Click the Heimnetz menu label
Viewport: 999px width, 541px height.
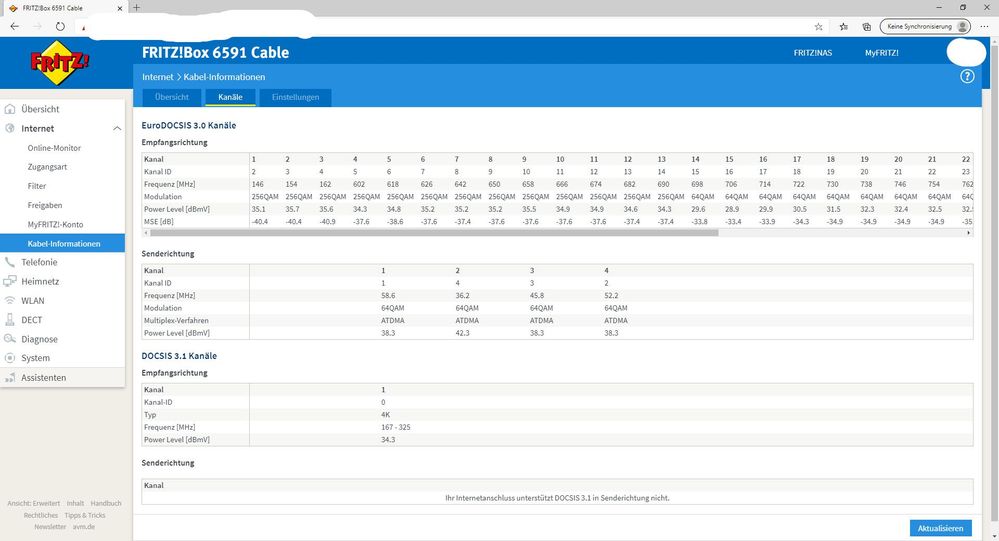[x=40, y=281]
